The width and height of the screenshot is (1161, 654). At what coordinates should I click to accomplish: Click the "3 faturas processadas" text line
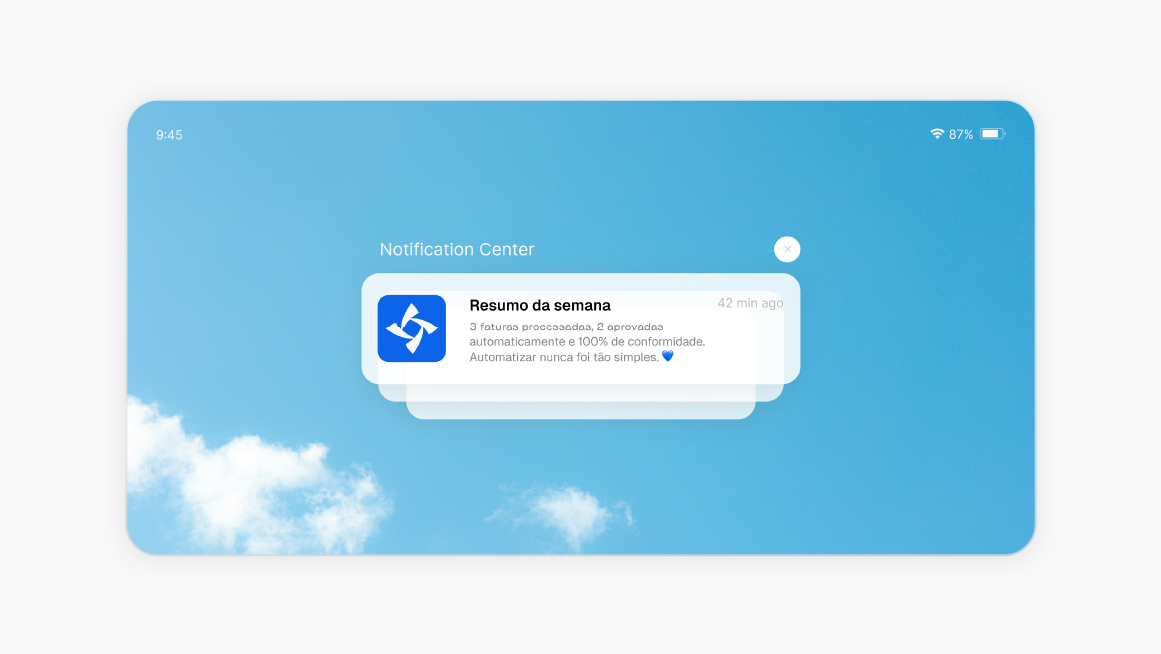tap(566, 326)
